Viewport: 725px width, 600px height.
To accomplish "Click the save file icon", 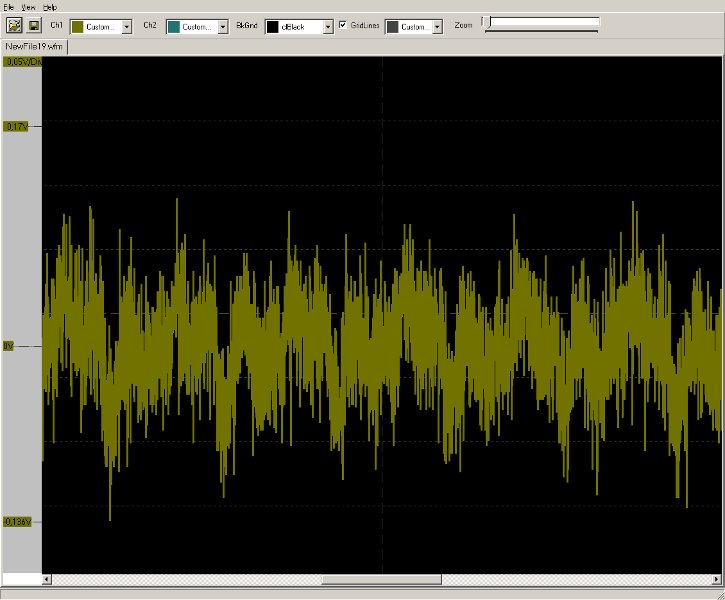I will [33, 26].
